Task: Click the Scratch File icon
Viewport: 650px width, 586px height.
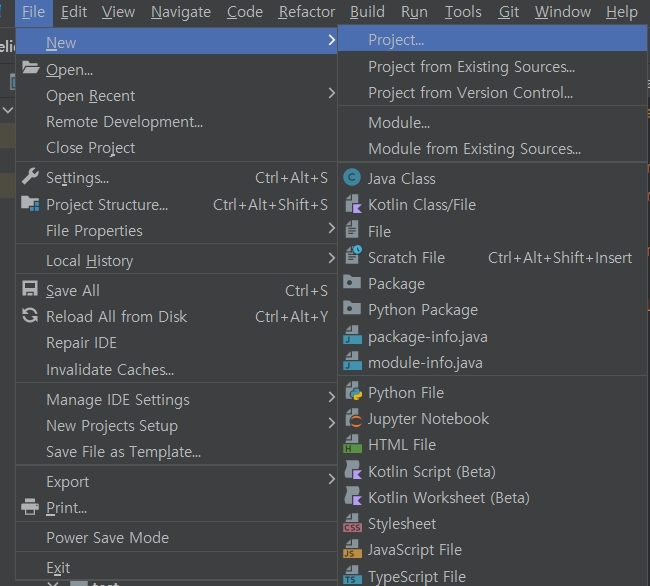Action: point(351,257)
